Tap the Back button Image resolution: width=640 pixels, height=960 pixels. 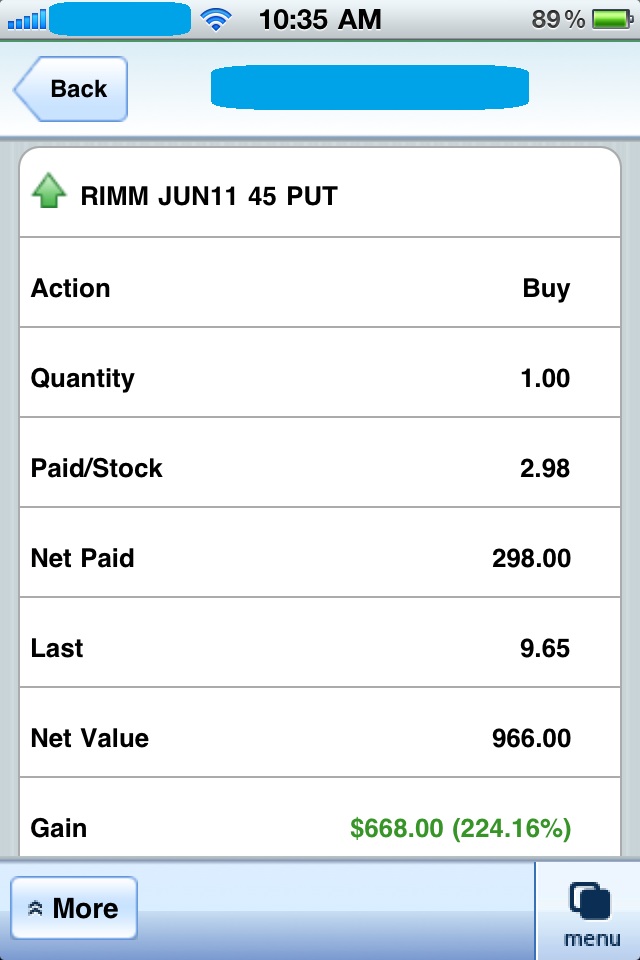[72, 89]
